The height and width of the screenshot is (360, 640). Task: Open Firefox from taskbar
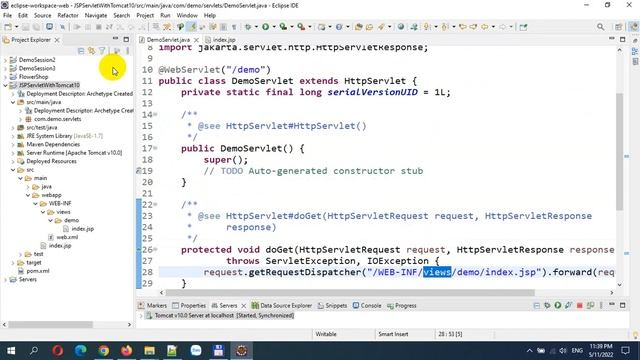coord(127,350)
